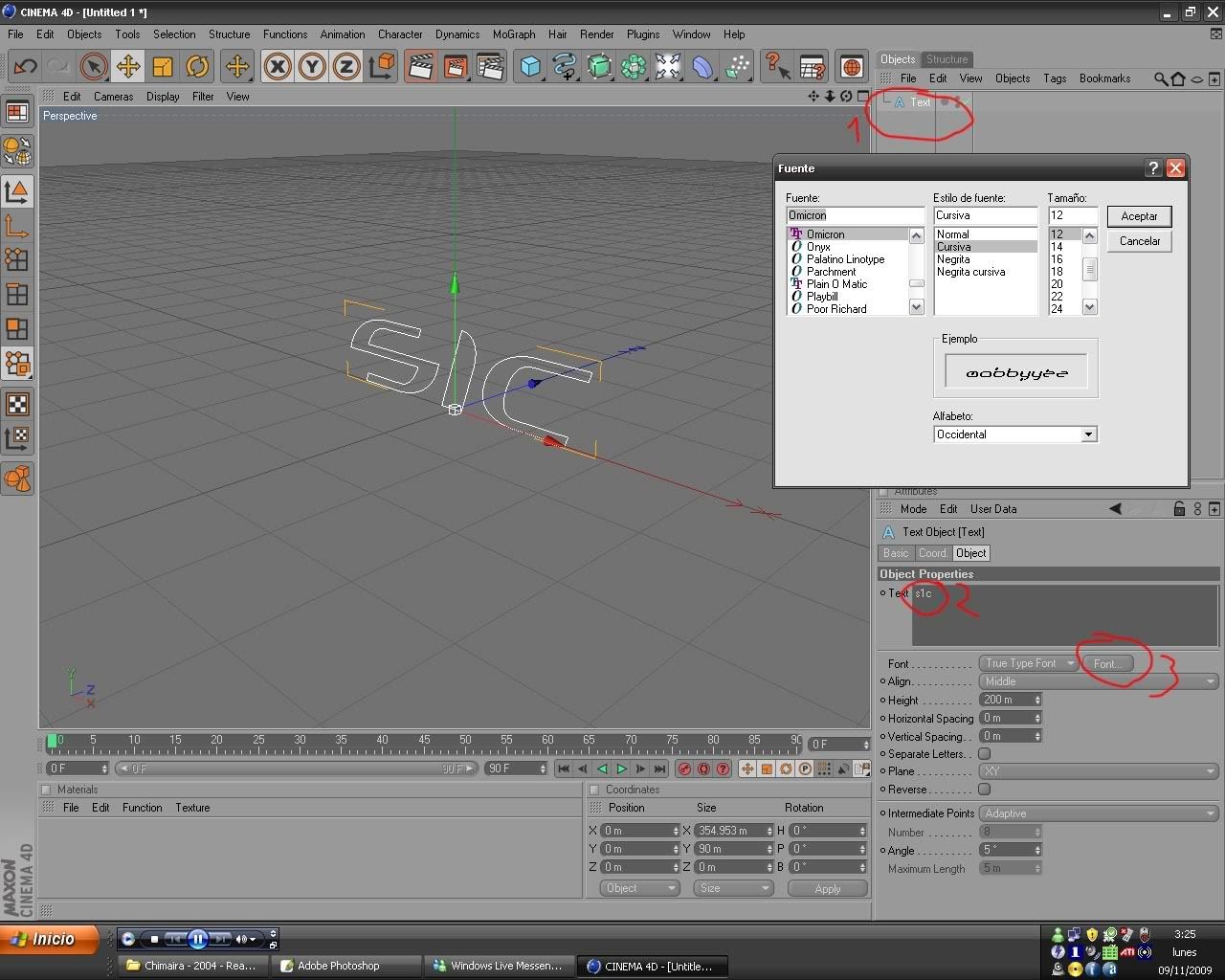Open the web browser globe icon
Viewport: 1225px width, 980px height.
point(851,66)
